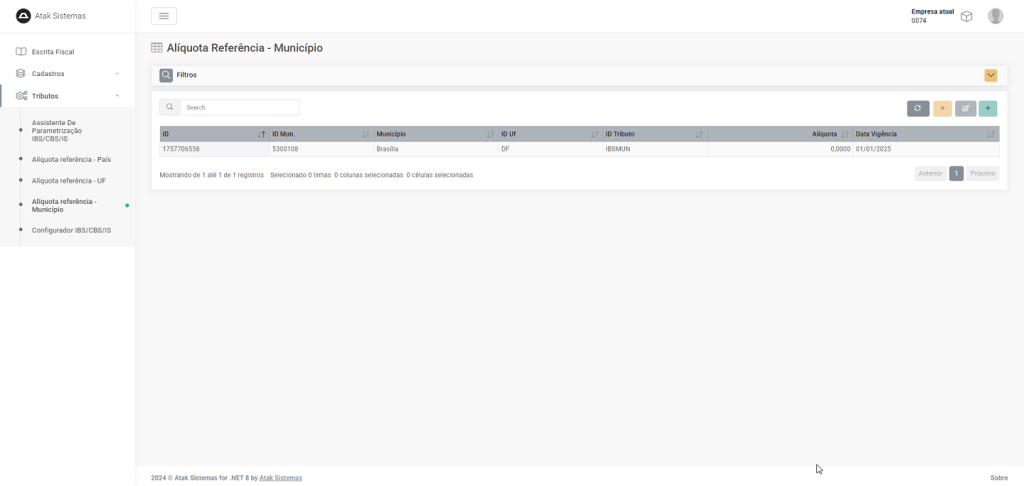
Task: Open the user avatar profile
Action: tap(995, 16)
